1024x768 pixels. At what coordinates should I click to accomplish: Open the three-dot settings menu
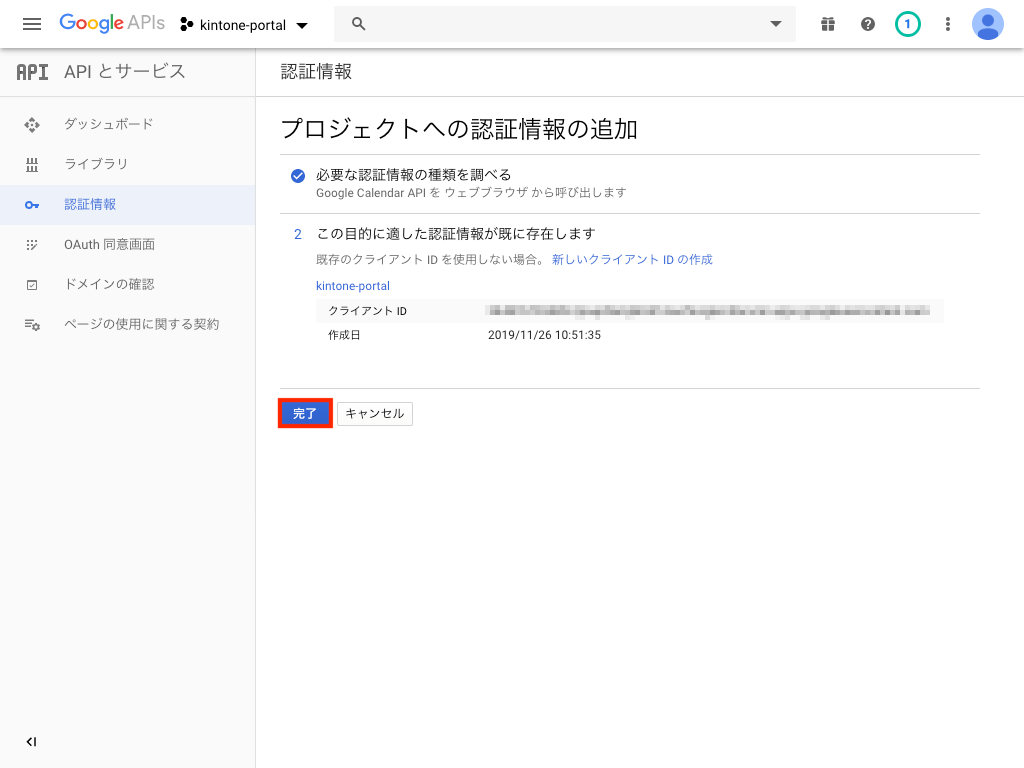[948, 24]
